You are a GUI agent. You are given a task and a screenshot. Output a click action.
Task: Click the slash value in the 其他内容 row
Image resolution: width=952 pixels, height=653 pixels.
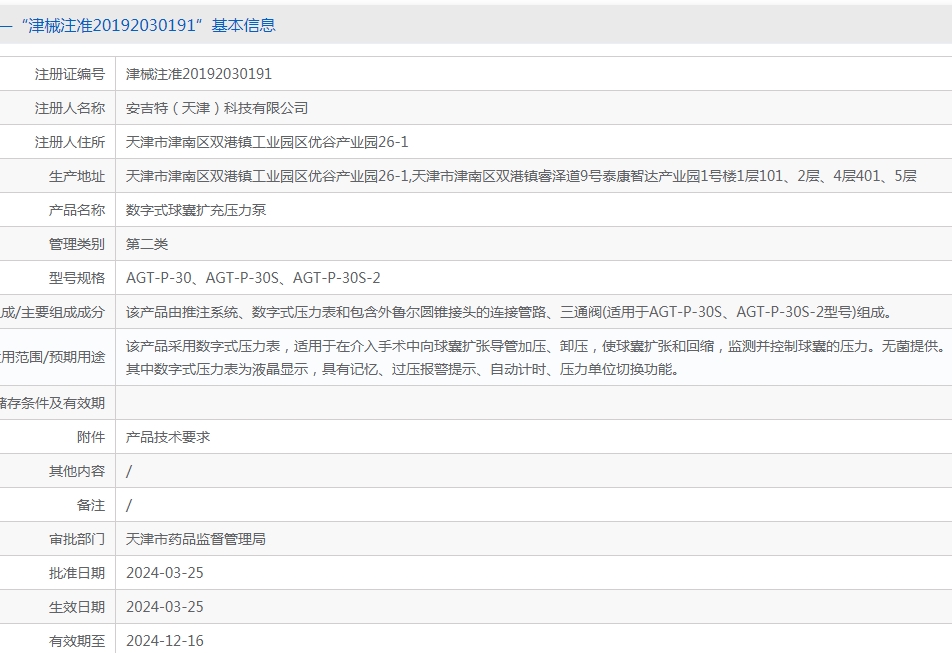pyautogui.click(x=129, y=471)
